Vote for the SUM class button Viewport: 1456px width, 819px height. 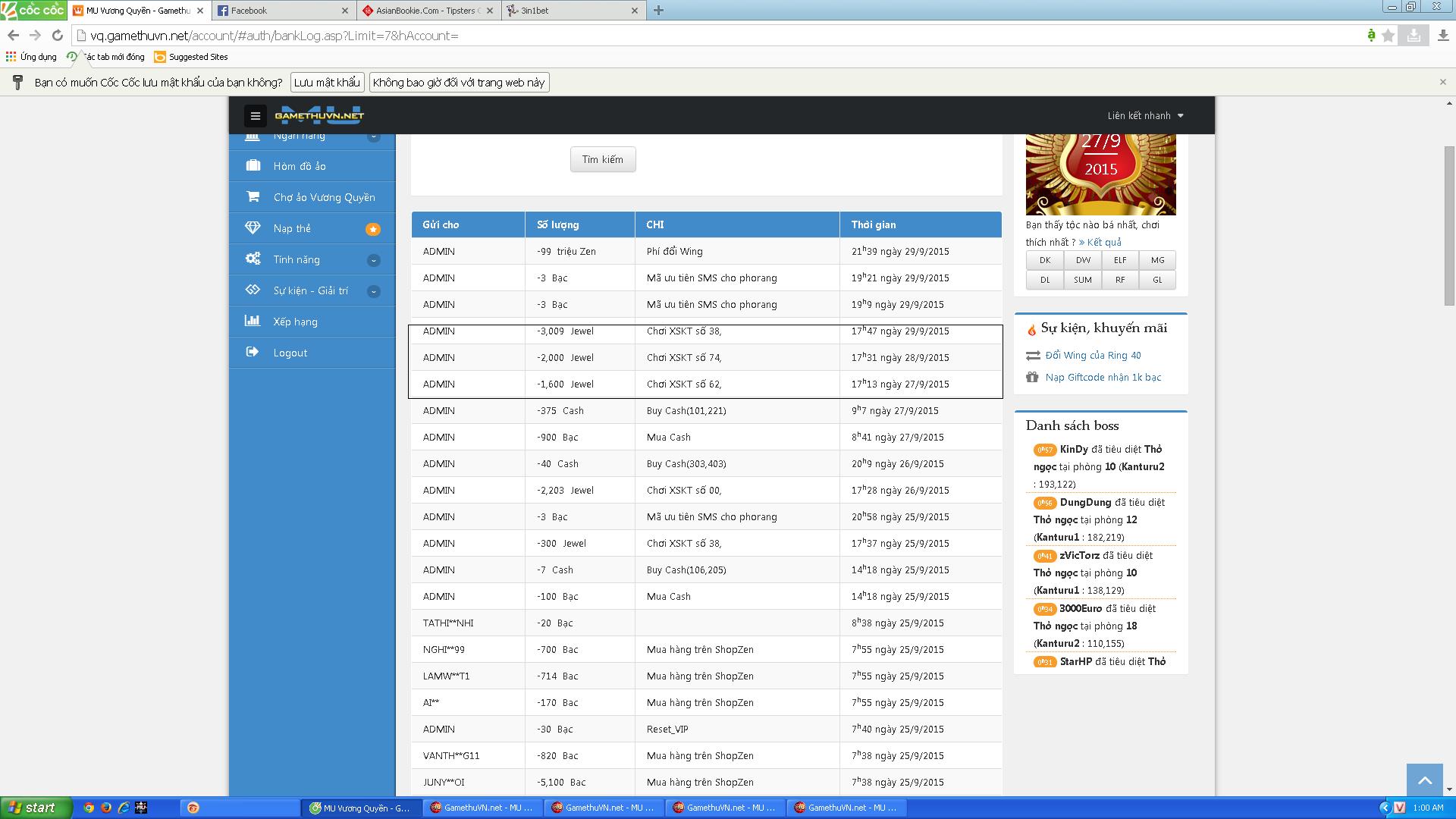tap(1083, 280)
